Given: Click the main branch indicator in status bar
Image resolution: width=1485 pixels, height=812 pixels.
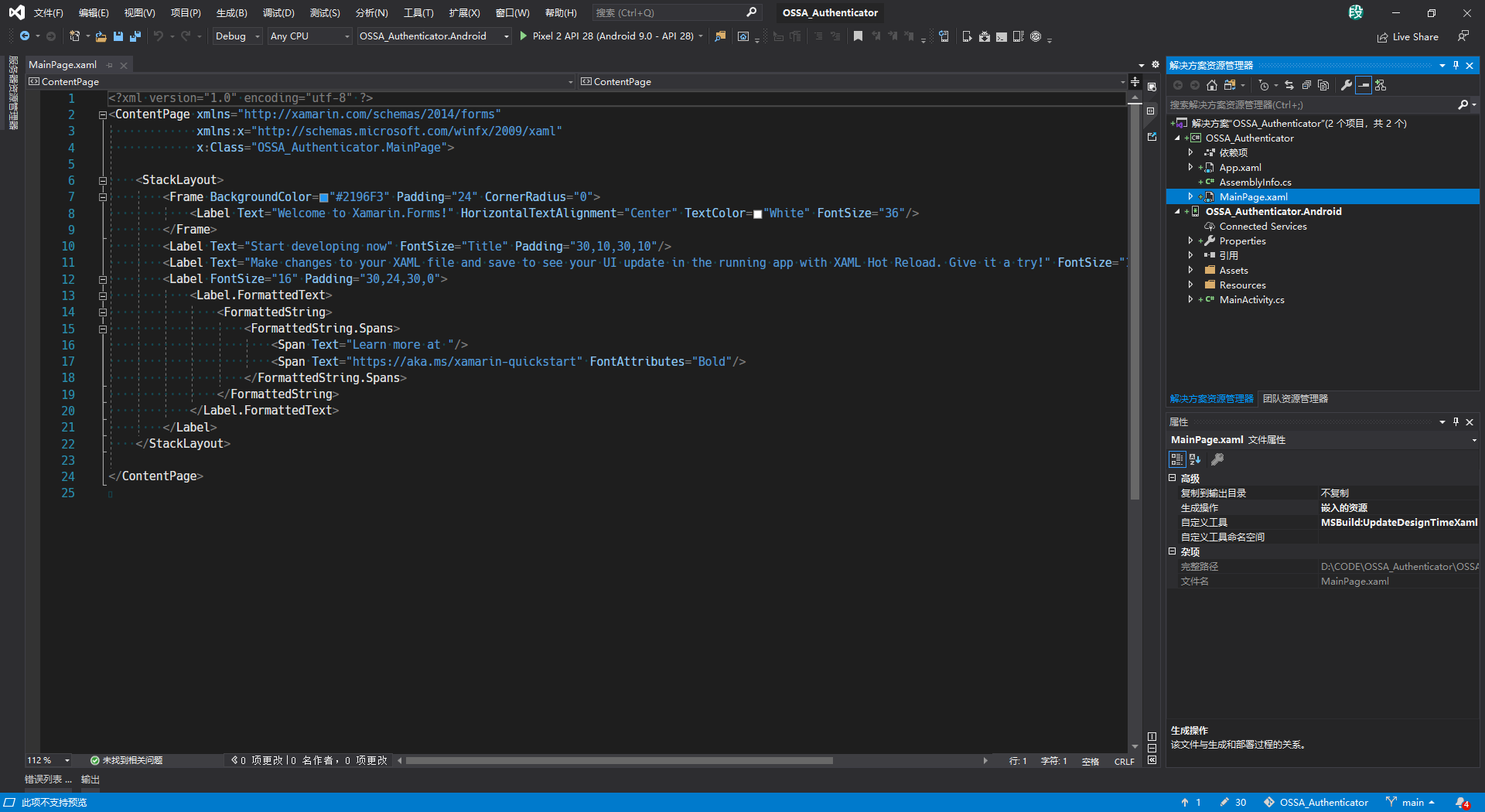Looking at the screenshot, I should point(1411,803).
